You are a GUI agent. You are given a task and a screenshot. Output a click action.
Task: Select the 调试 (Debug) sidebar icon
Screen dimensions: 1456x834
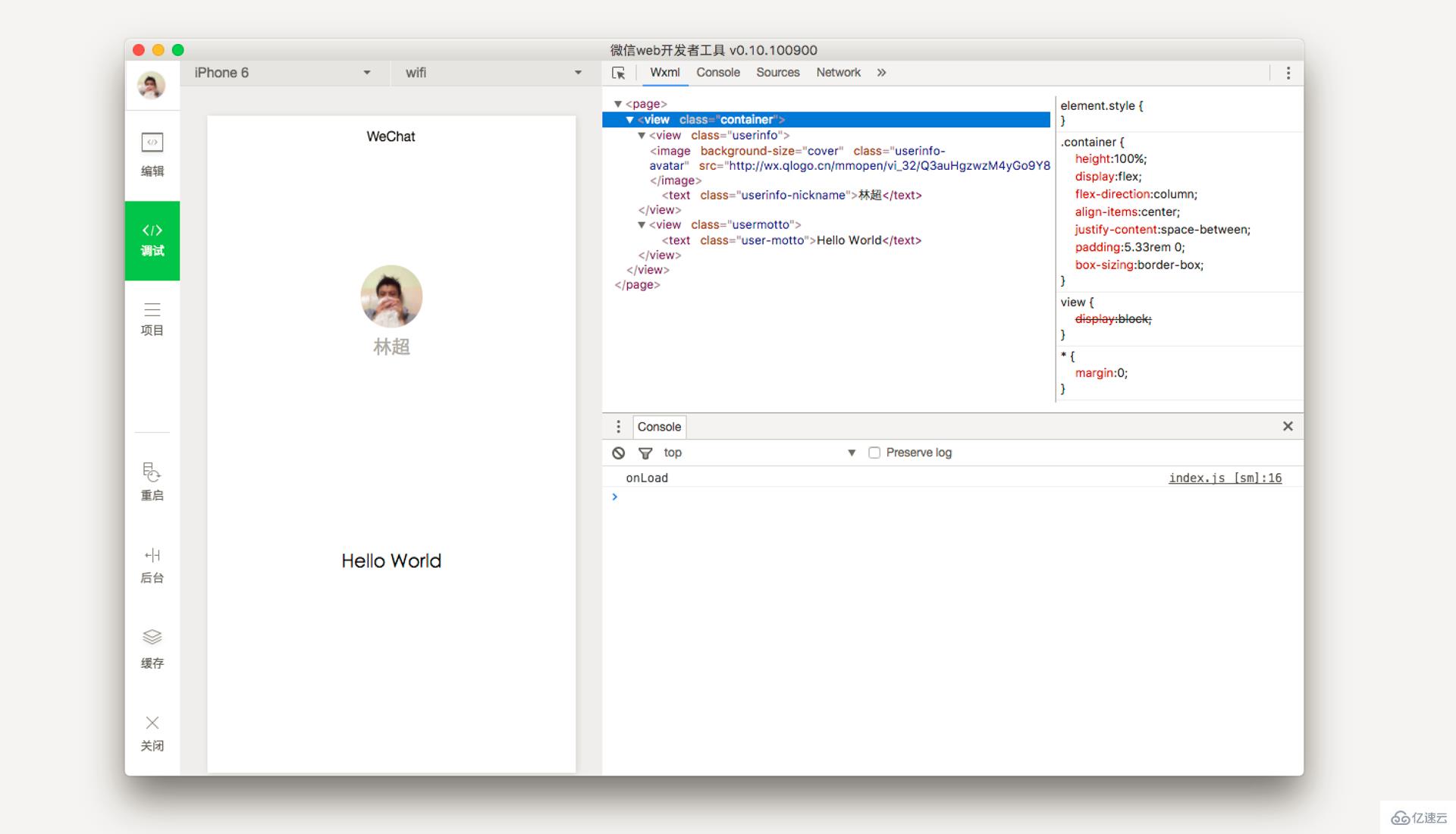(x=152, y=239)
